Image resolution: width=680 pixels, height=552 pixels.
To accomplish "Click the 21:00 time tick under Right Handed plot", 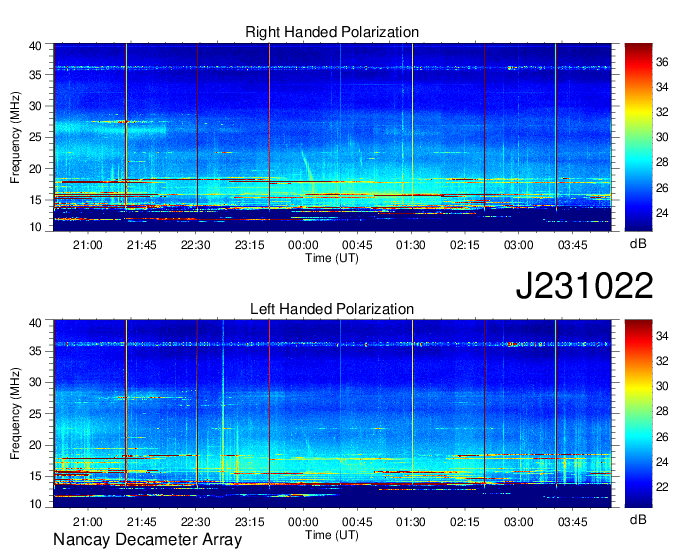I will pyautogui.click(x=88, y=245).
